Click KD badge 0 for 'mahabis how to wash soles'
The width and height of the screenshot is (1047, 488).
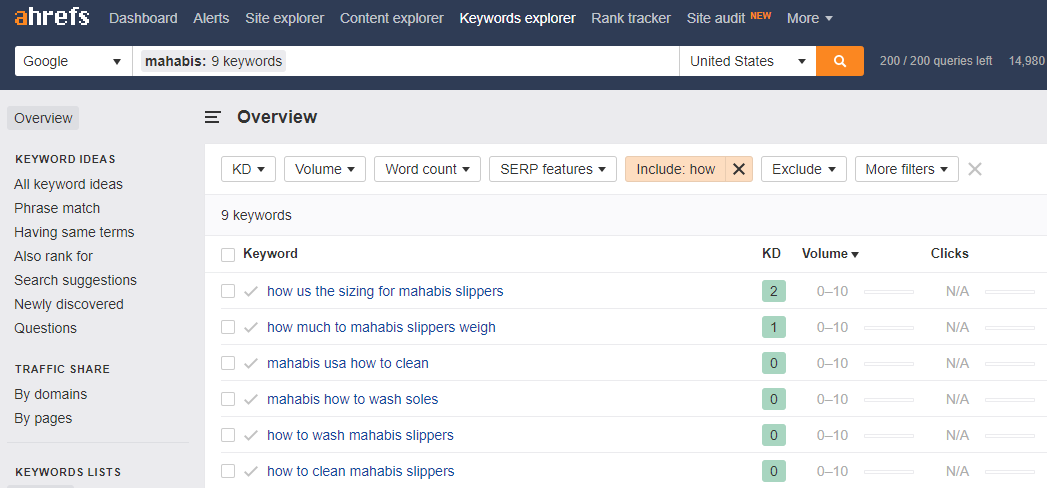(x=774, y=399)
